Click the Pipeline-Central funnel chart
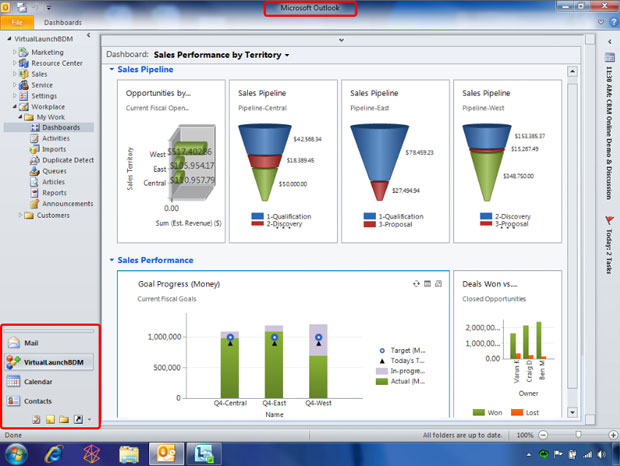Viewport: 620px width, 466px height. [283, 161]
